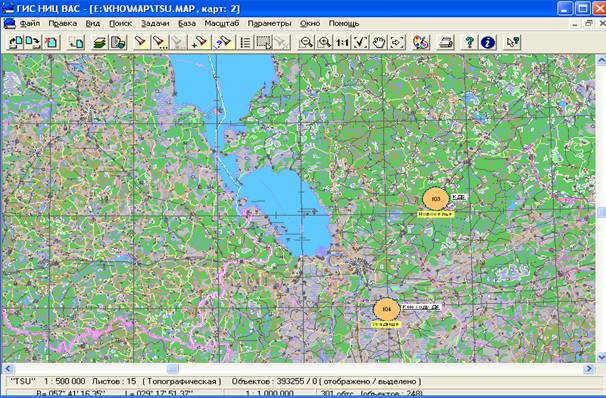The width and height of the screenshot is (606, 398).
Task: Open the Масштаб menu
Action: [222, 24]
